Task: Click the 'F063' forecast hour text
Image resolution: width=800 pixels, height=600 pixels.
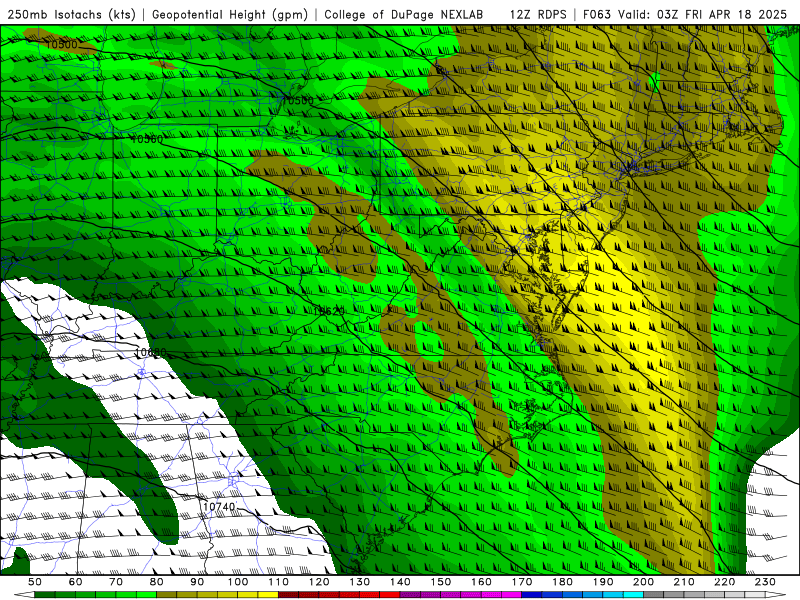Action: 598,14
